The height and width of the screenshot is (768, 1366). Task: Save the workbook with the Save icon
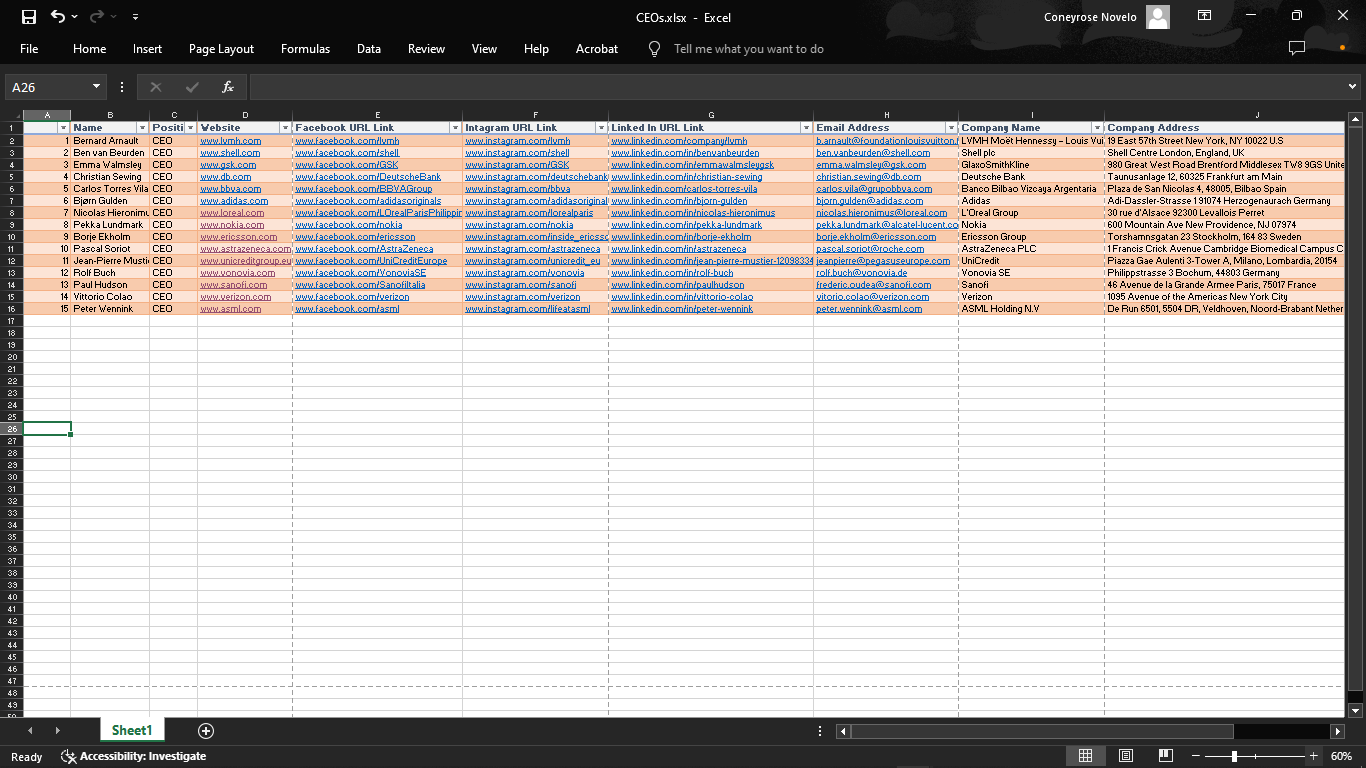pos(28,17)
